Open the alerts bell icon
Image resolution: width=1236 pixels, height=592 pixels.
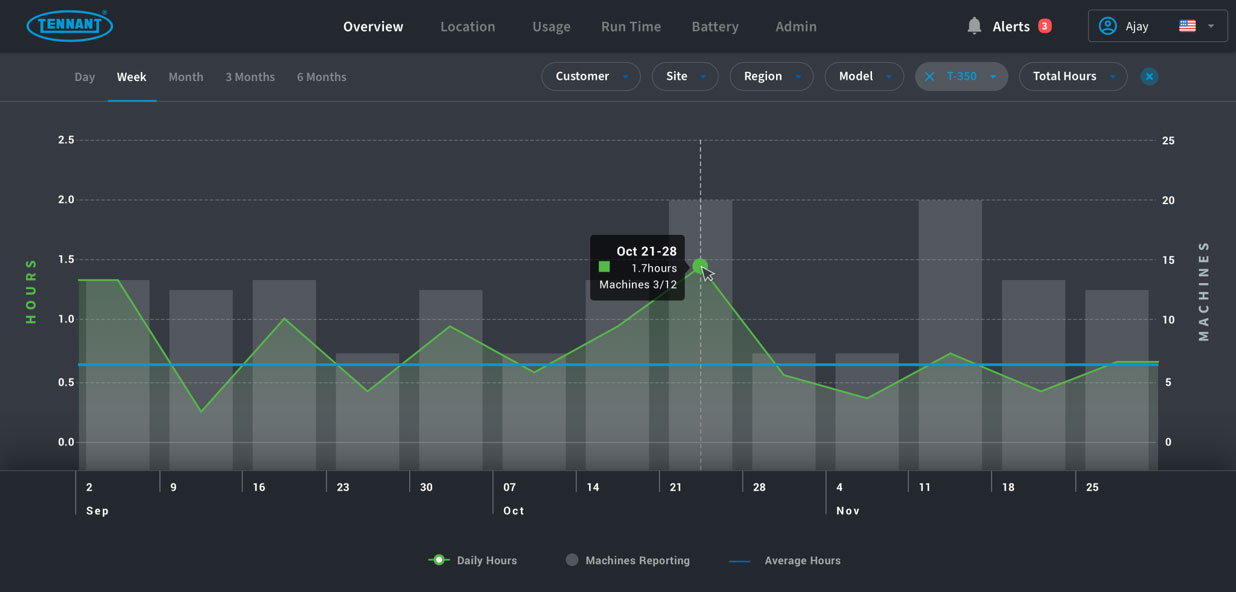click(x=974, y=26)
